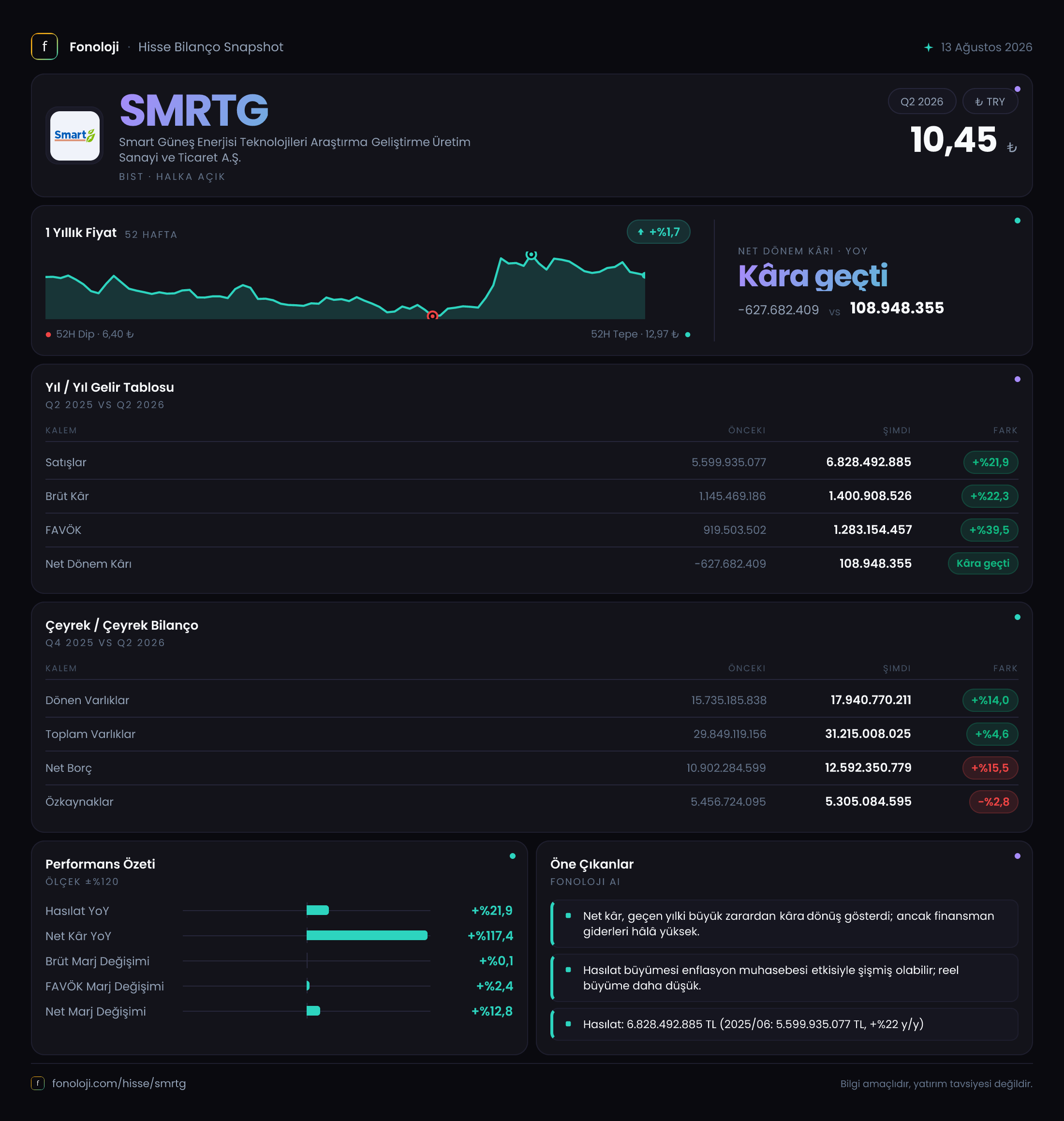This screenshot has height=1121, width=1064.
Task: Click the Performans Özeti heading
Action: click(101, 864)
